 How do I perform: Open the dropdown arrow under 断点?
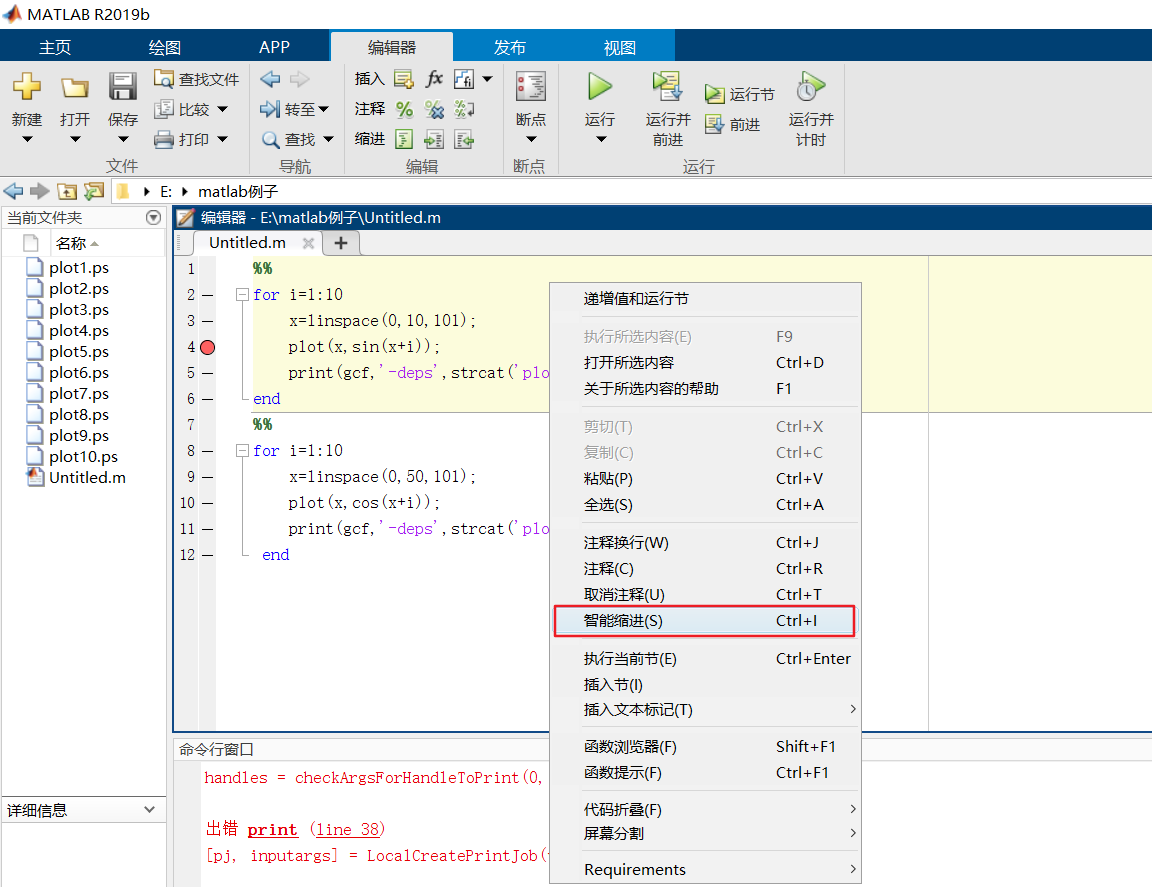(x=531, y=139)
